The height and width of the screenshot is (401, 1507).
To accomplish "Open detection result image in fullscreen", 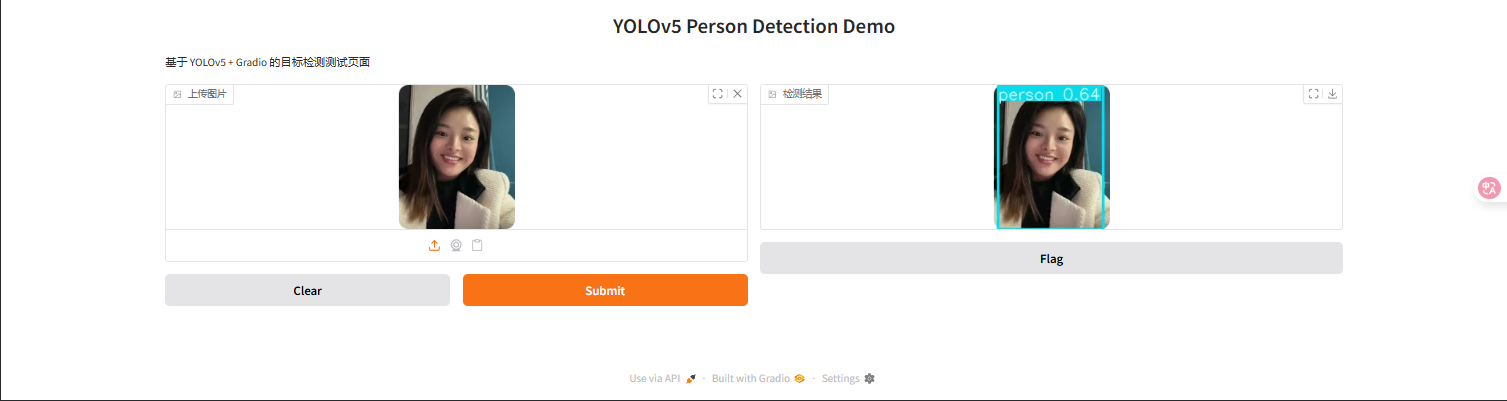I will (x=1312, y=94).
